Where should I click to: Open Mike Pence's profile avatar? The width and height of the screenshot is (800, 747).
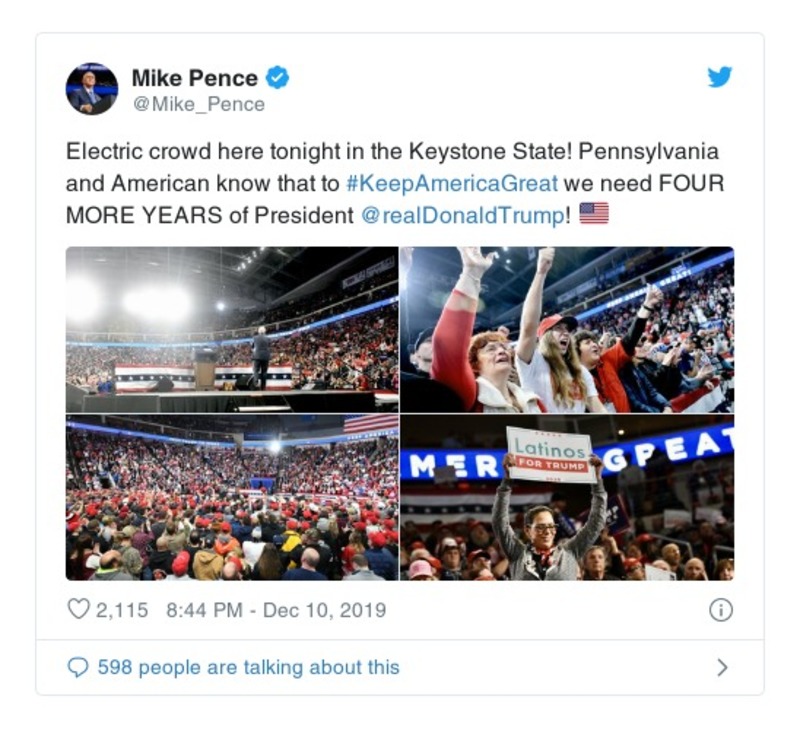(x=92, y=88)
